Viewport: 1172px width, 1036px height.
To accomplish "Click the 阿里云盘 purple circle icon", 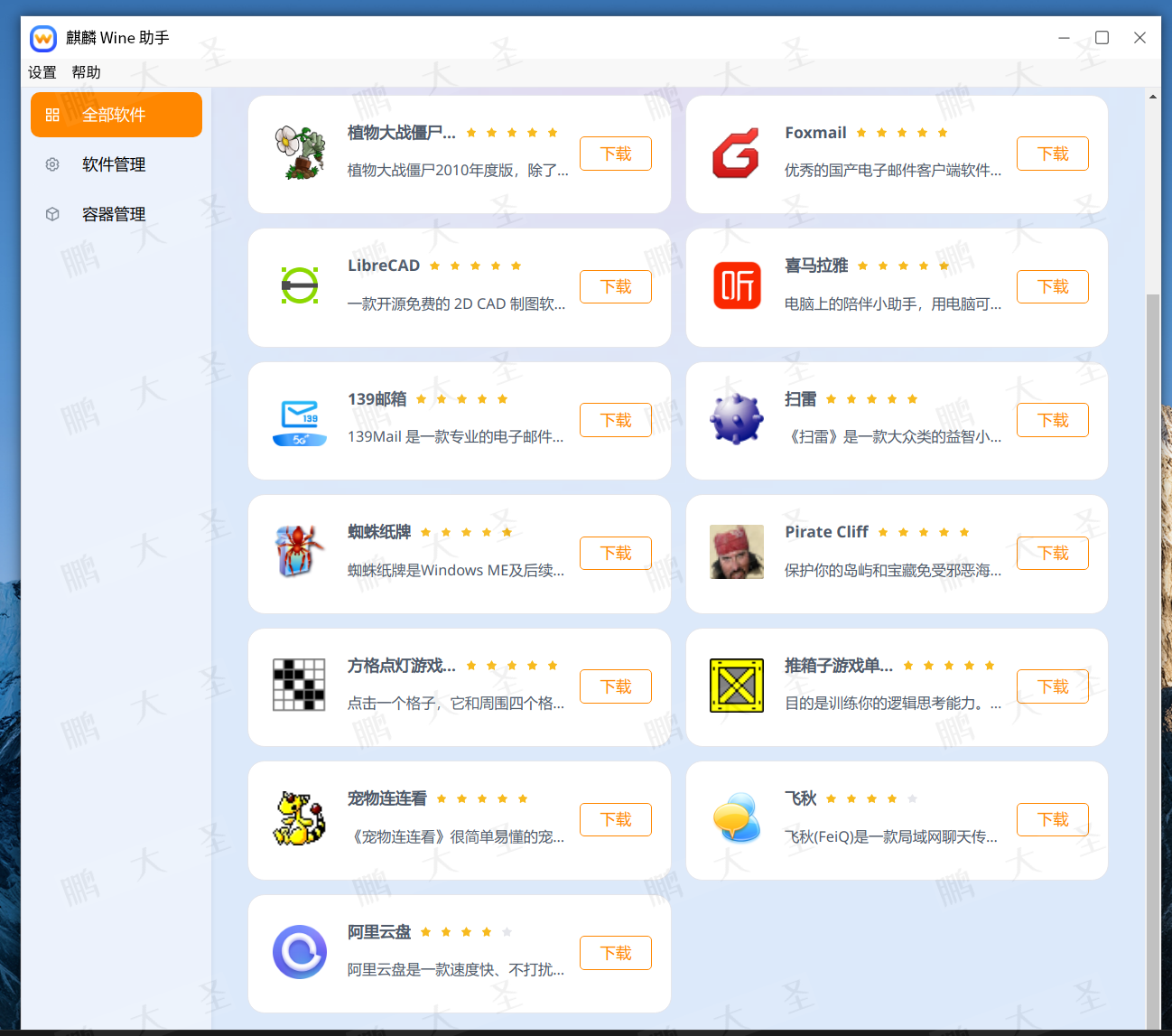I will click(300, 952).
